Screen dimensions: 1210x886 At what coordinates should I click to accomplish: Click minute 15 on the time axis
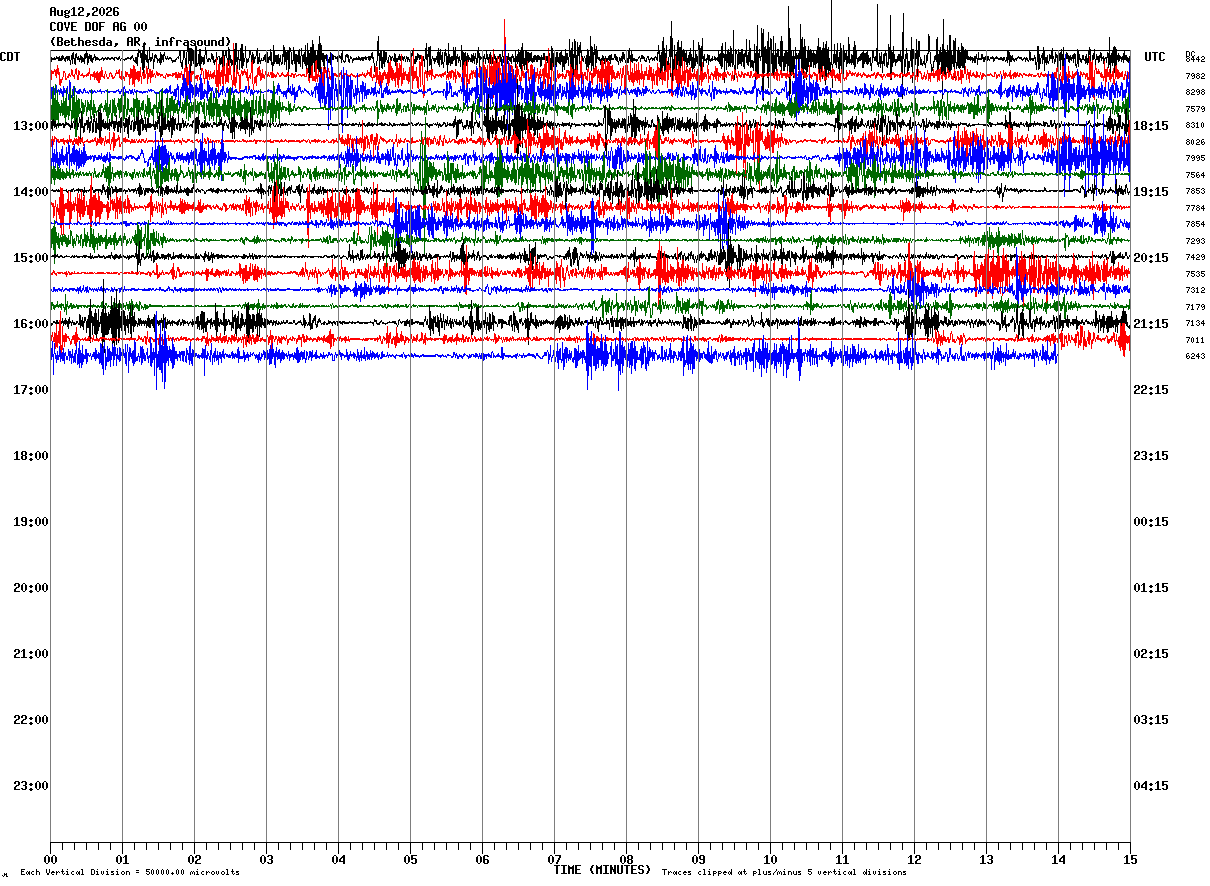click(x=1130, y=860)
